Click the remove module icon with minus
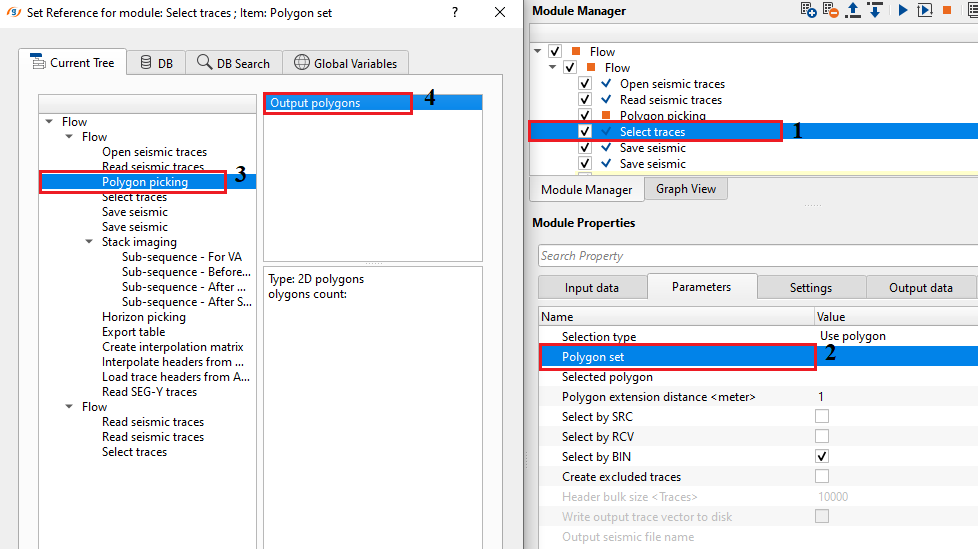Screen dimensions: 978x549 pos(831,10)
